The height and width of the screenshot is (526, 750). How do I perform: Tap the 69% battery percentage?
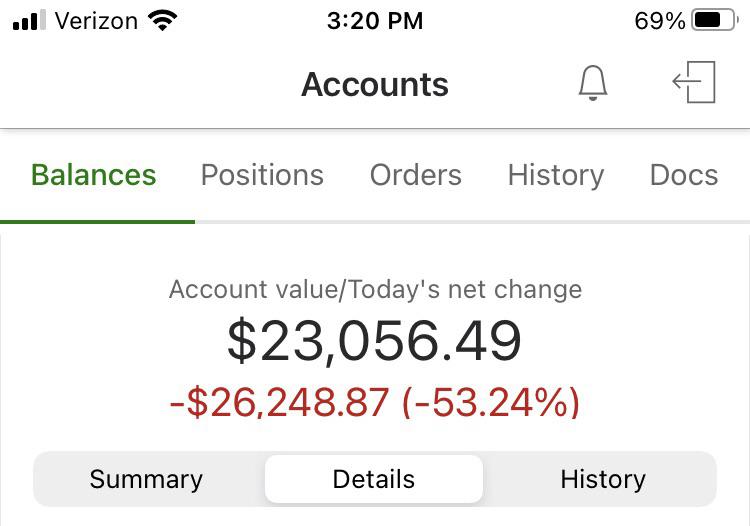pos(660,21)
